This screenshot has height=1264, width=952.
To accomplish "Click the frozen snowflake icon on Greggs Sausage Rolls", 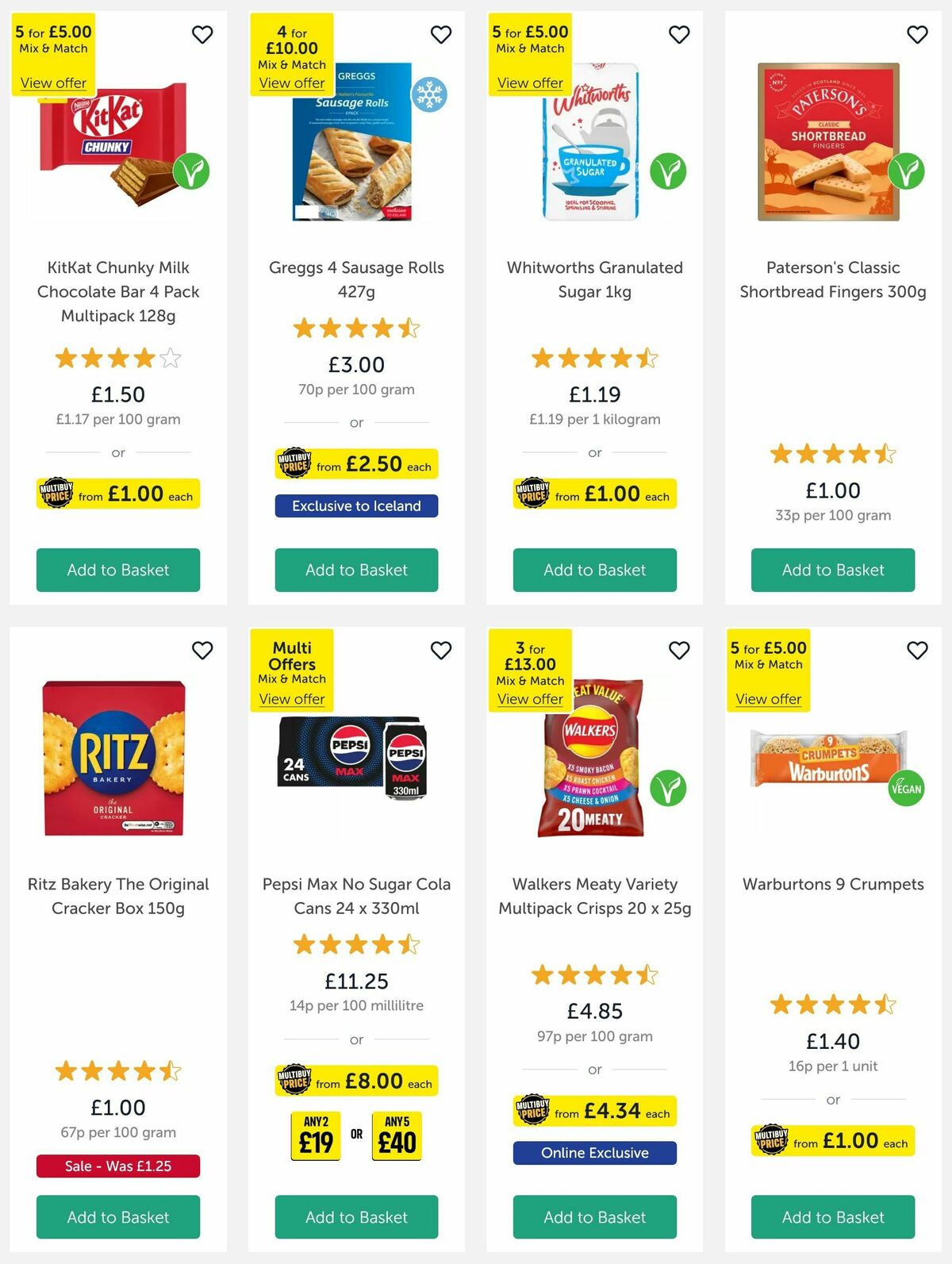I will (429, 92).
